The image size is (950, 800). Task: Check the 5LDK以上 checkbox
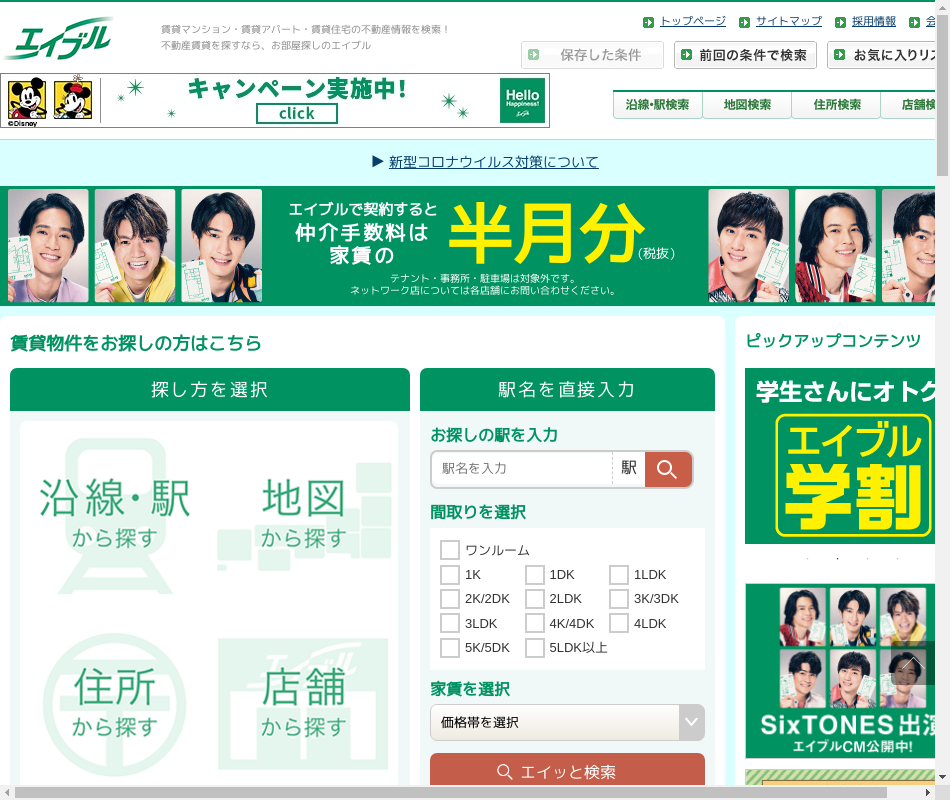pos(534,648)
